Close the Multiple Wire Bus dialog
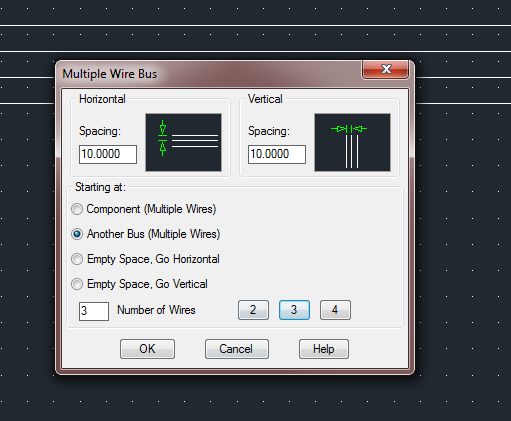Screen dimensions: 511x421 point(385,69)
